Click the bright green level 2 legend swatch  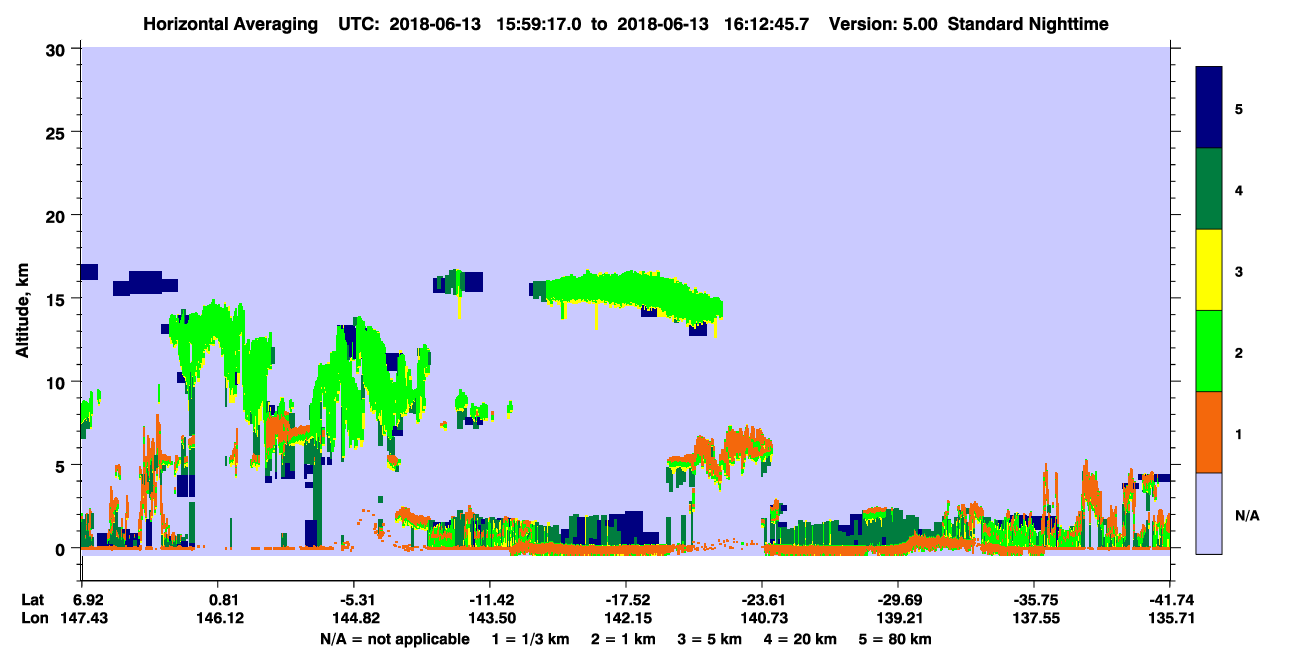[x=1209, y=351]
